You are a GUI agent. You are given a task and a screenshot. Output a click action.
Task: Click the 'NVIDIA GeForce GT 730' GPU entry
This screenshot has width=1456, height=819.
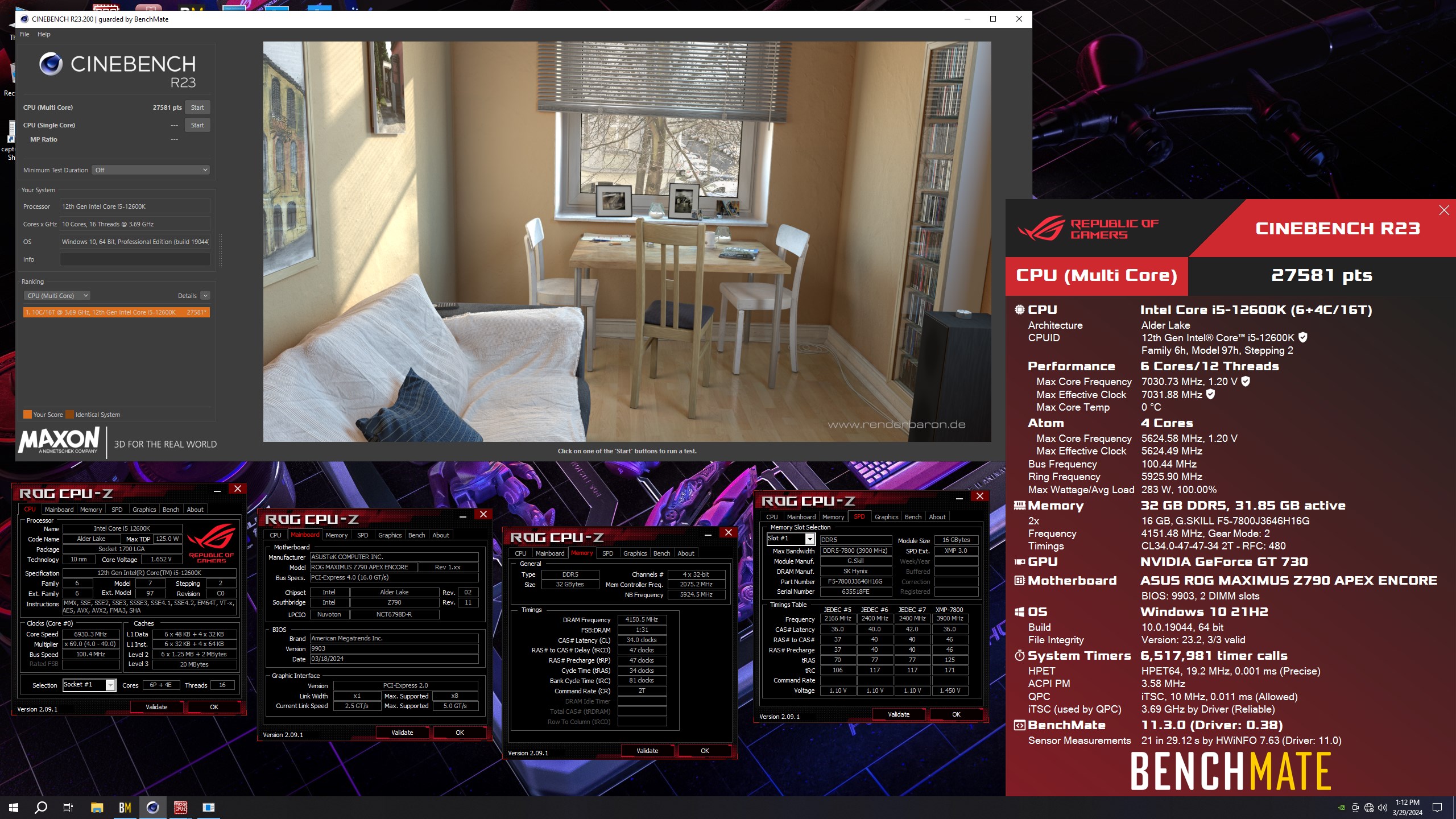pyautogui.click(x=1224, y=562)
